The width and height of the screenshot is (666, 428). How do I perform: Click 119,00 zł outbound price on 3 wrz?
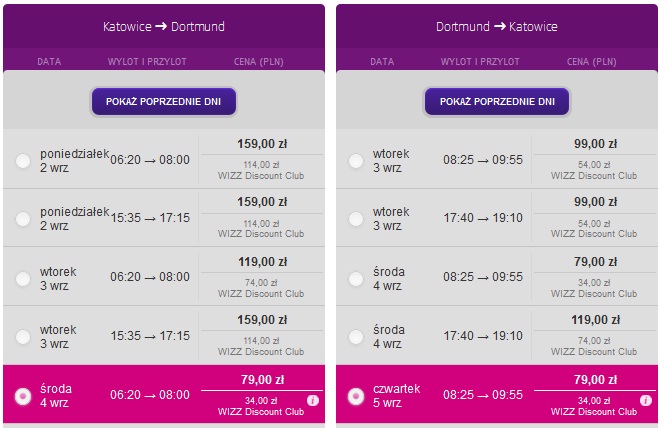262,262
